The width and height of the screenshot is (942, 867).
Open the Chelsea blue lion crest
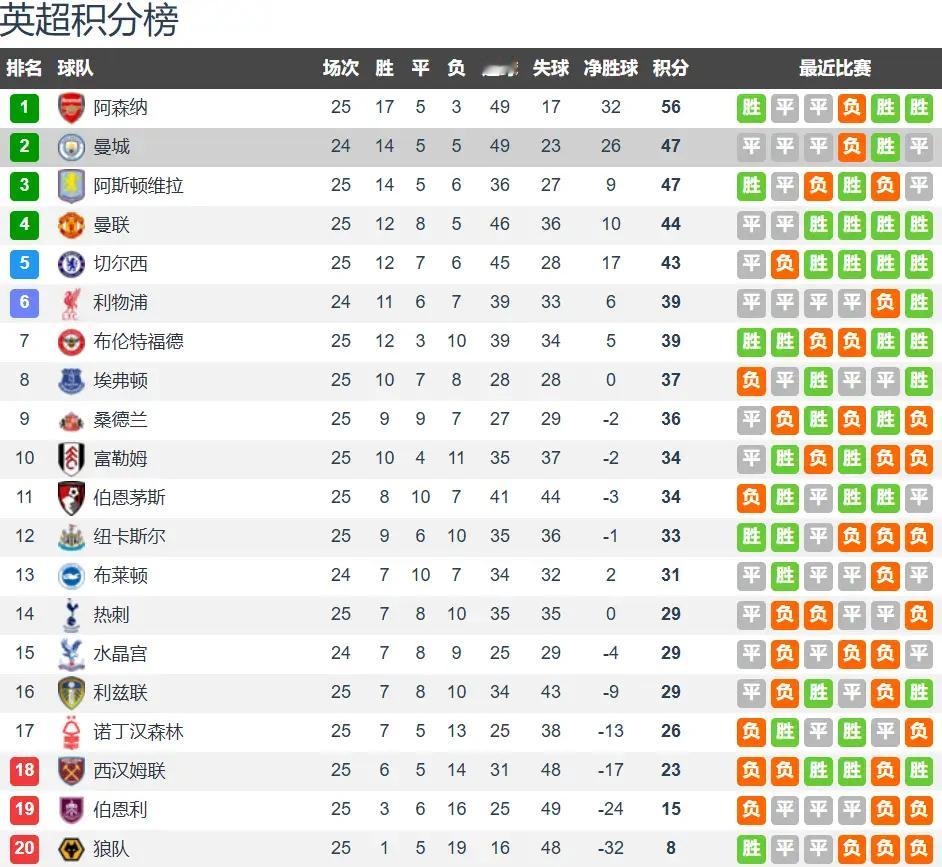tap(71, 264)
